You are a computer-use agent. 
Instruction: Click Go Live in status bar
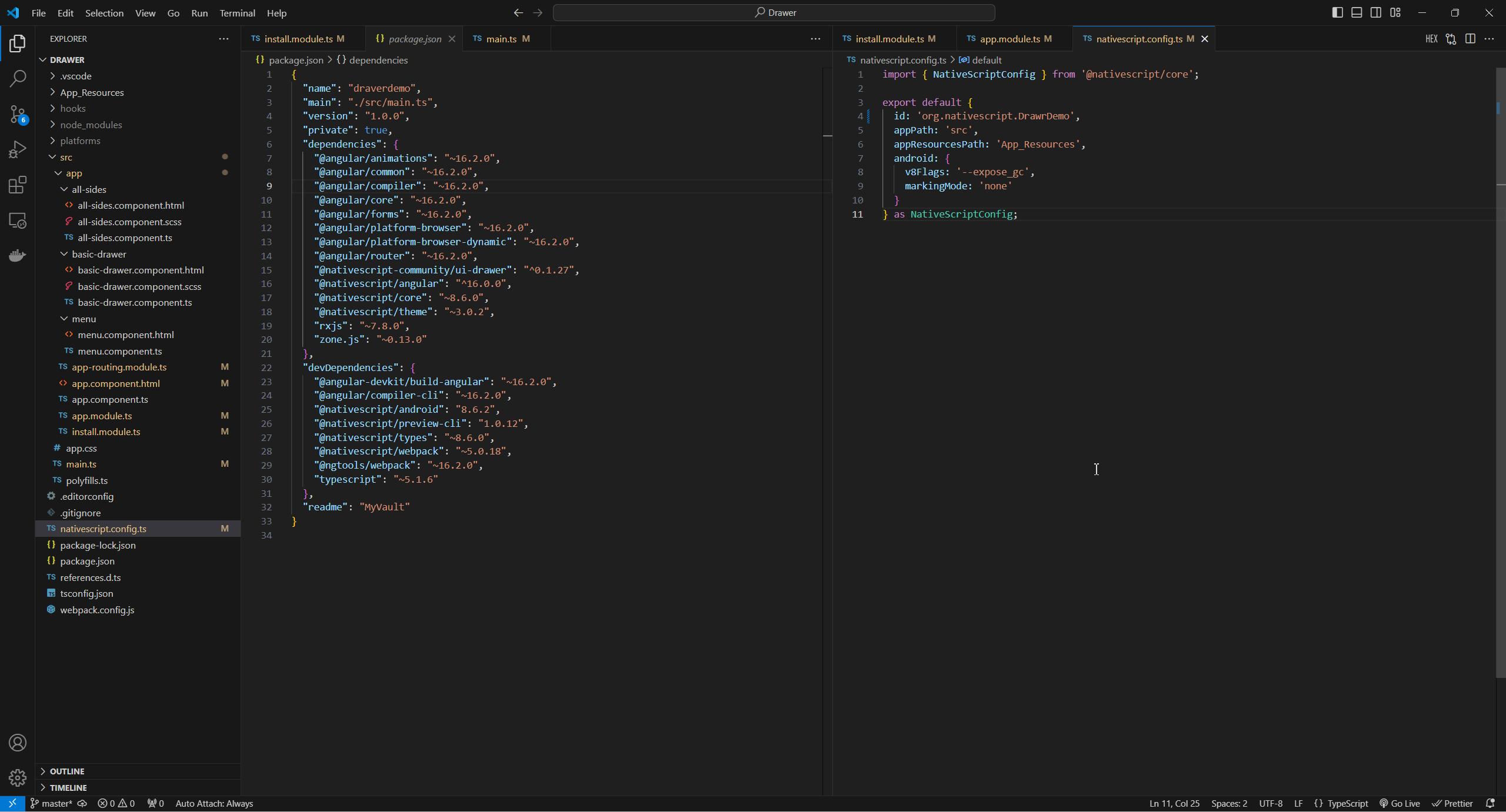tap(1400, 803)
